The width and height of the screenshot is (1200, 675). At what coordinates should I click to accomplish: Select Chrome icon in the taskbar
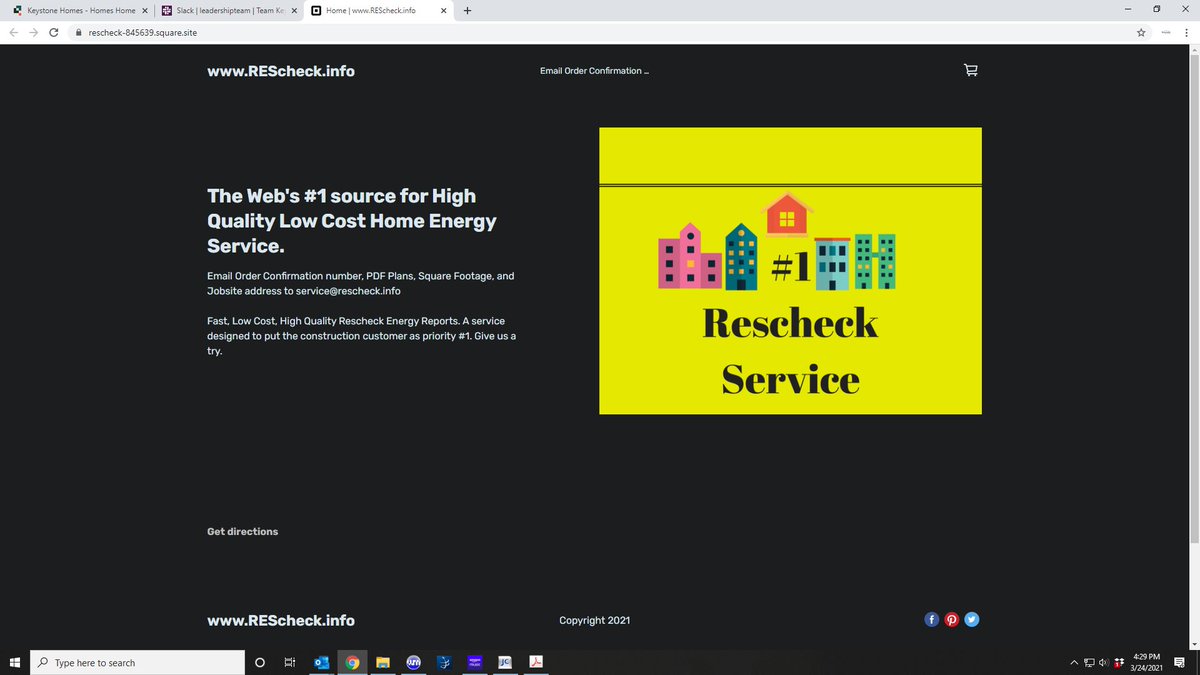point(352,662)
